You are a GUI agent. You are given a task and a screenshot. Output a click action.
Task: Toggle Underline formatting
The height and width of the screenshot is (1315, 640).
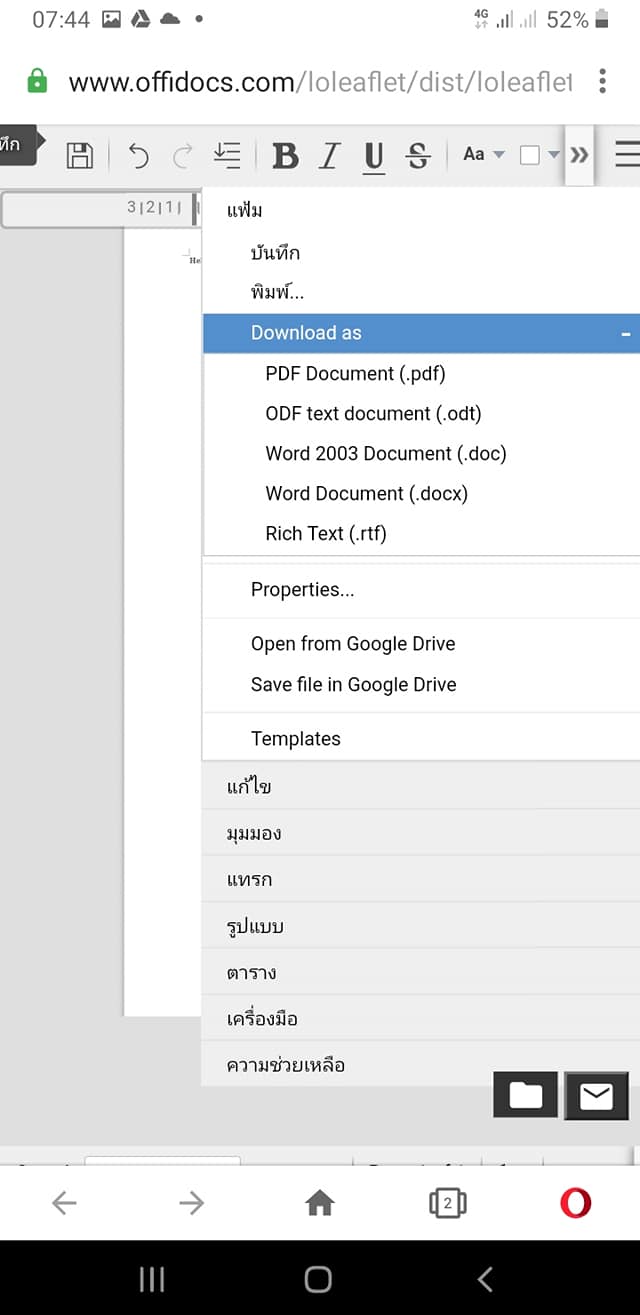[374, 155]
